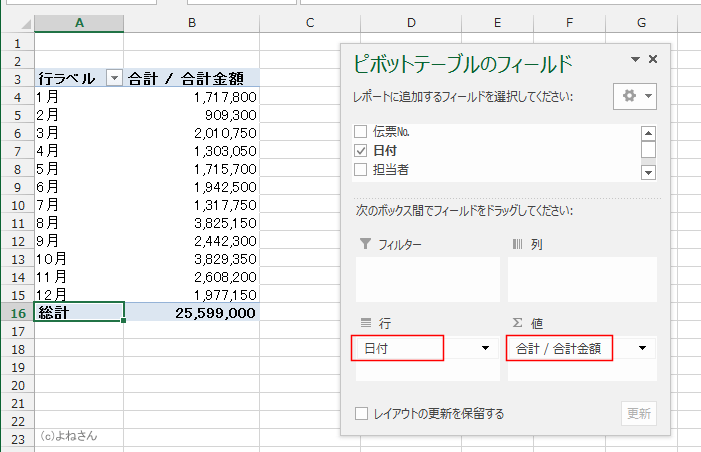Click the 更新 button

tap(638, 413)
